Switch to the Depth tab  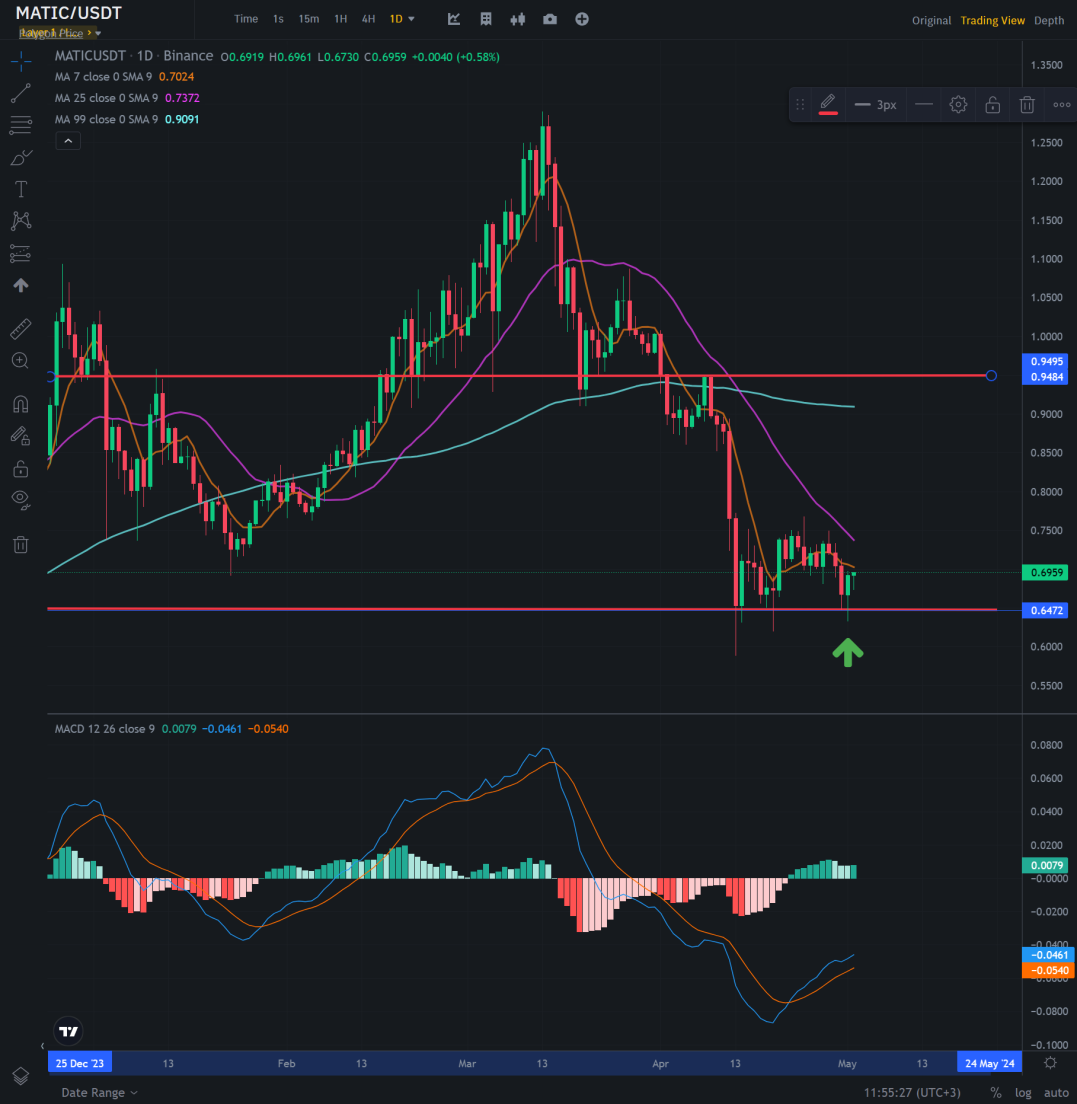pyautogui.click(x=1048, y=19)
